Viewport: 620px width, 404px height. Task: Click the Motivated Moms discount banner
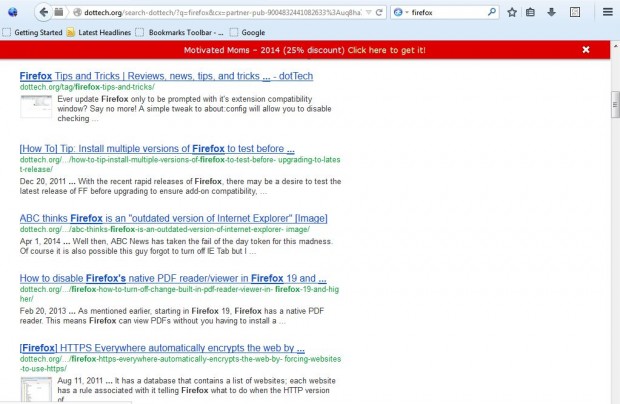304,50
